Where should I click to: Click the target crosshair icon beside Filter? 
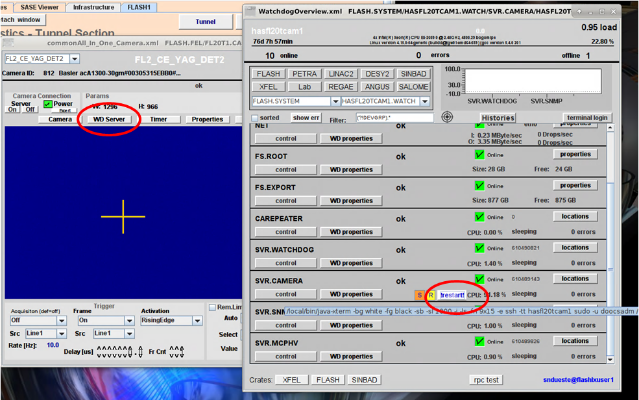pyautogui.click(x=447, y=117)
